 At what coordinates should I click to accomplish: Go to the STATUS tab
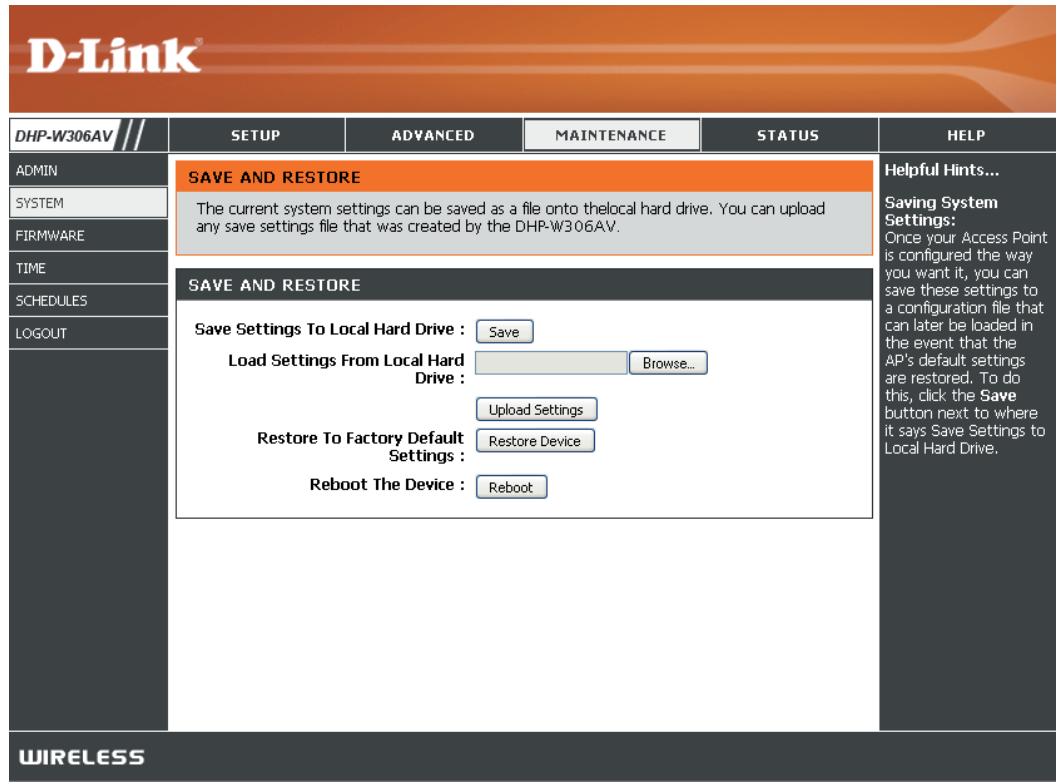click(x=789, y=135)
